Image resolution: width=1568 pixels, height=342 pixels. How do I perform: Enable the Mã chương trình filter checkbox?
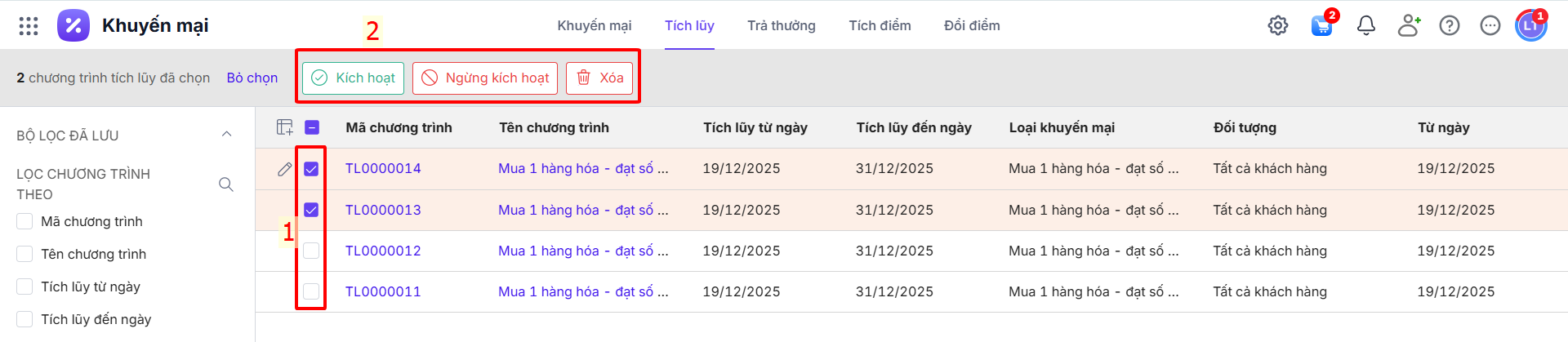click(x=25, y=221)
